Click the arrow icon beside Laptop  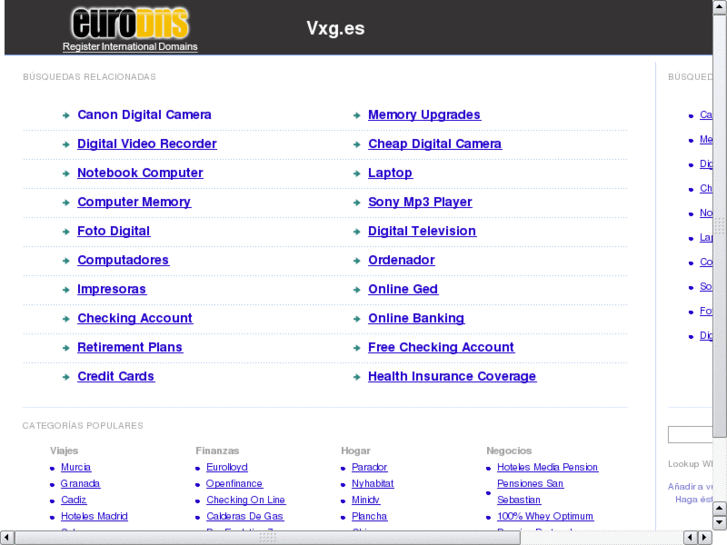click(357, 173)
